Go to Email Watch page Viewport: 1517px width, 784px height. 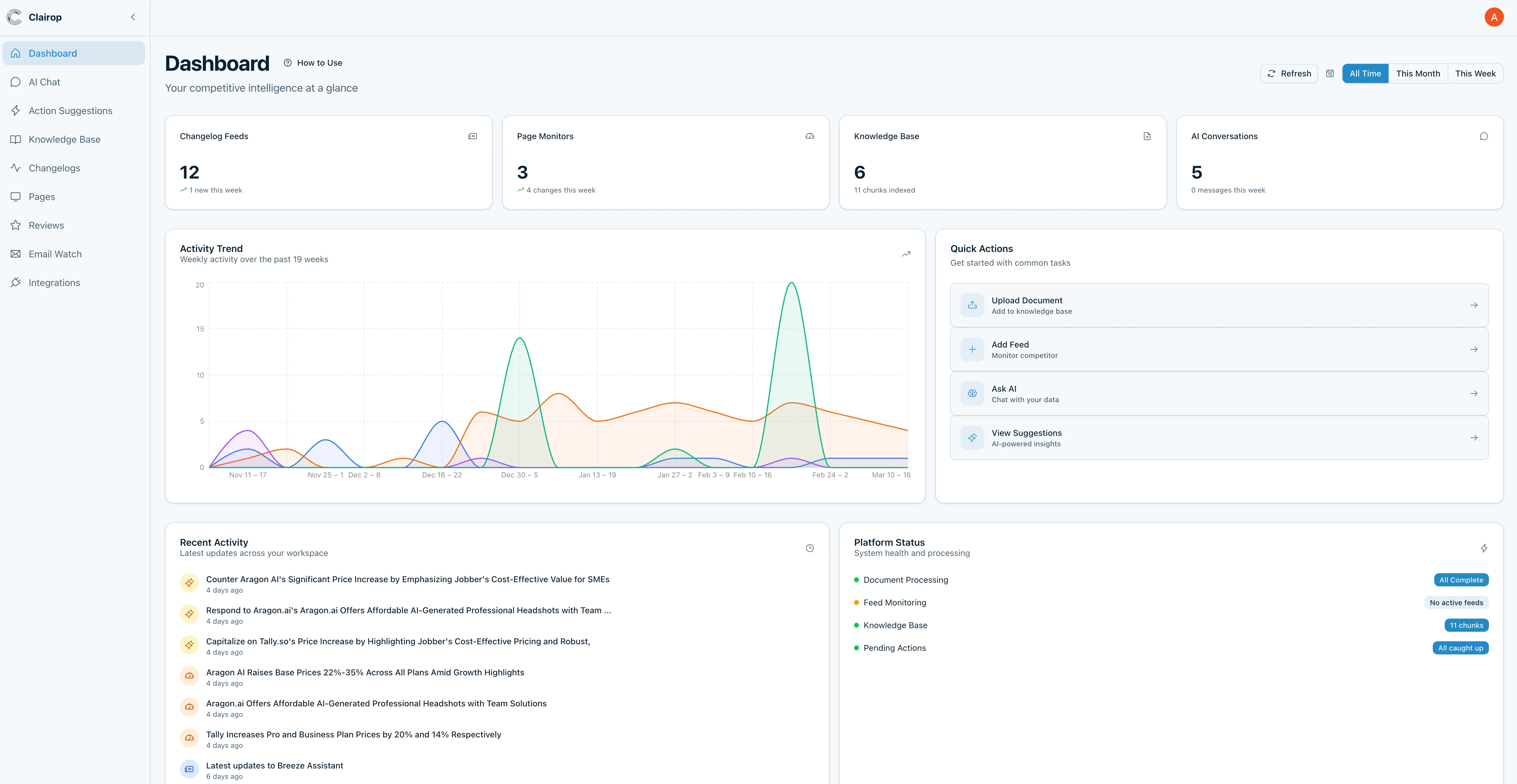[x=55, y=254]
